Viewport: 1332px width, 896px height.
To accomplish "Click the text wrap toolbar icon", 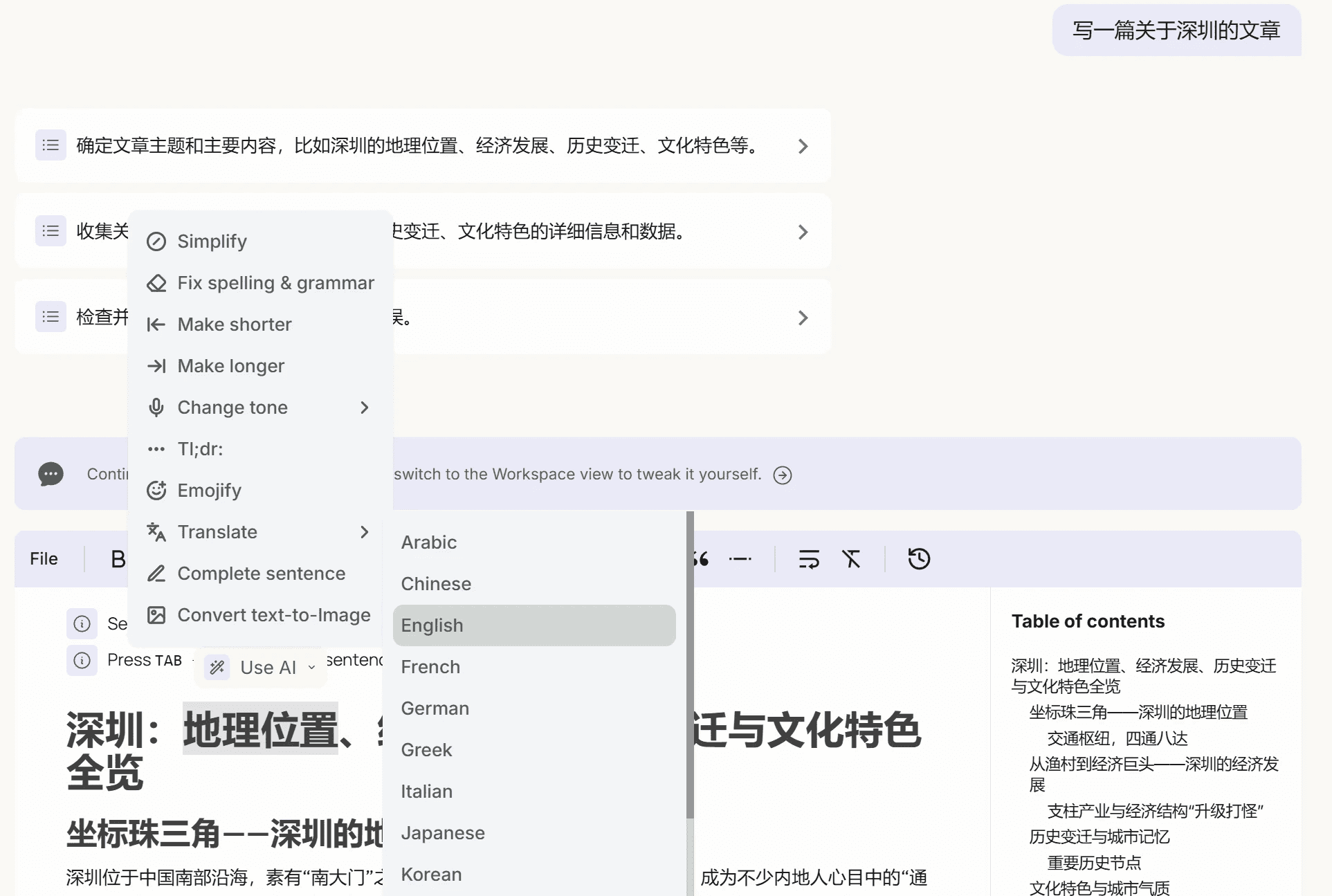I will click(808, 559).
